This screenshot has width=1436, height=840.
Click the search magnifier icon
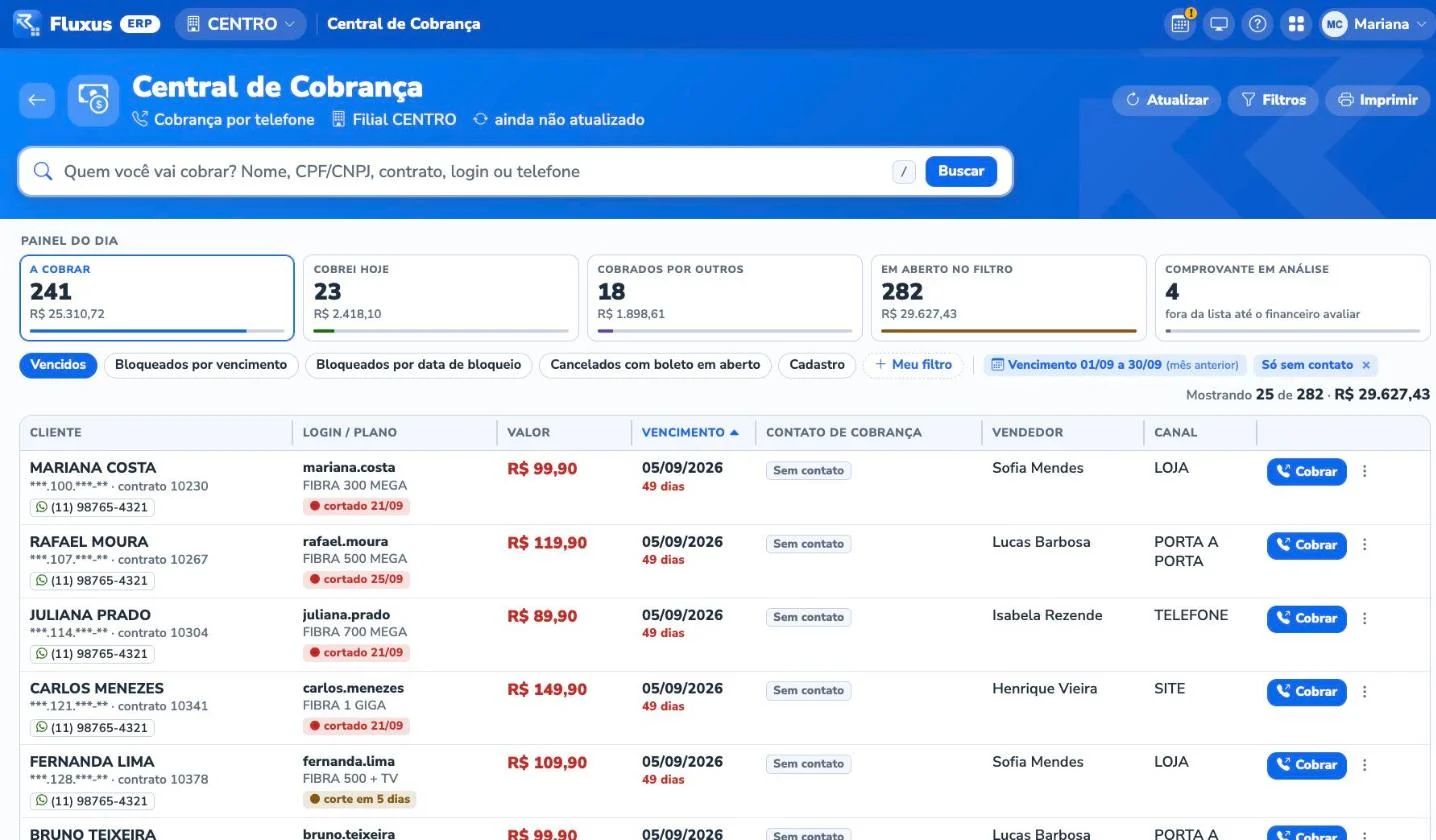click(x=43, y=171)
